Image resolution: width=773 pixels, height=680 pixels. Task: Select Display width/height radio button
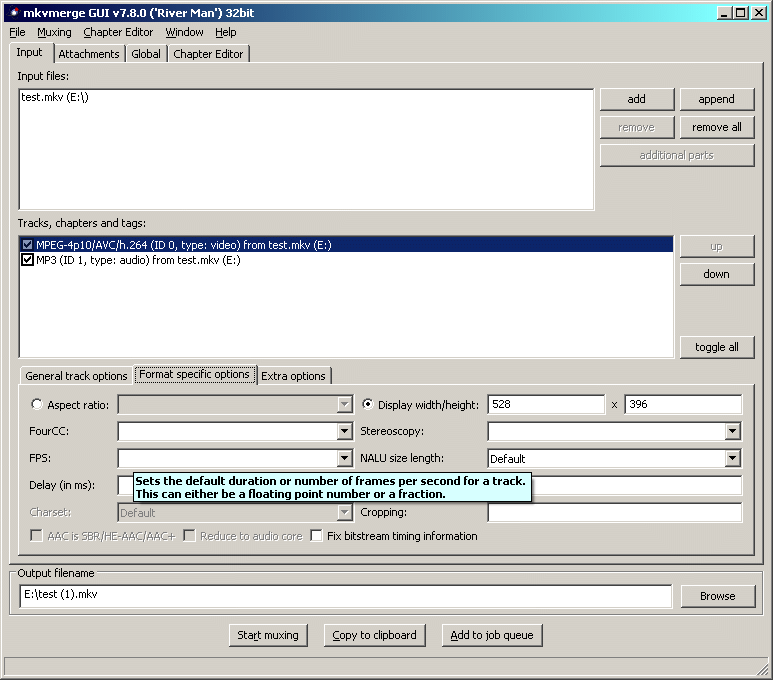pos(367,404)
